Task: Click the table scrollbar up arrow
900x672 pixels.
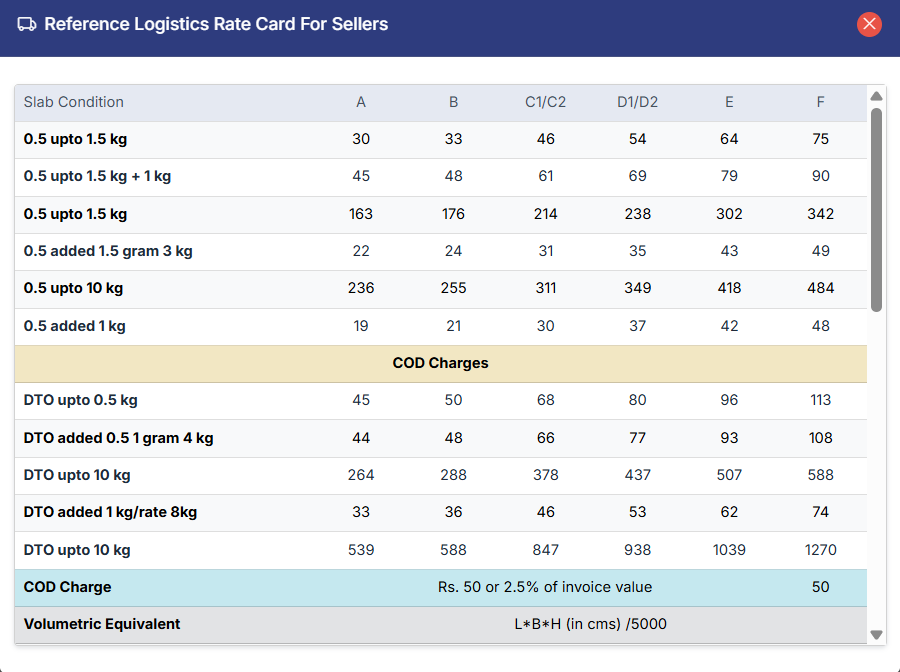Action: coord(876,96)
